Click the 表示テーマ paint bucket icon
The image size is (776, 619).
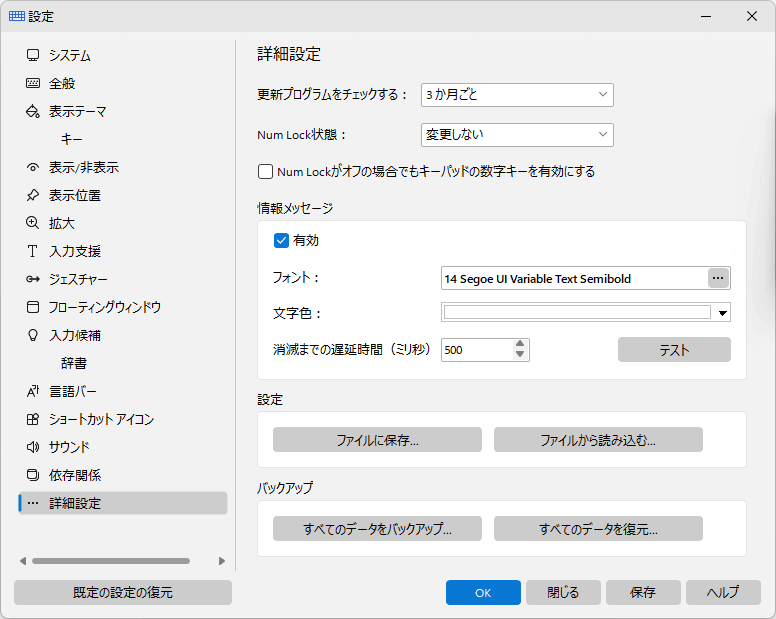[x=33, y=111]
